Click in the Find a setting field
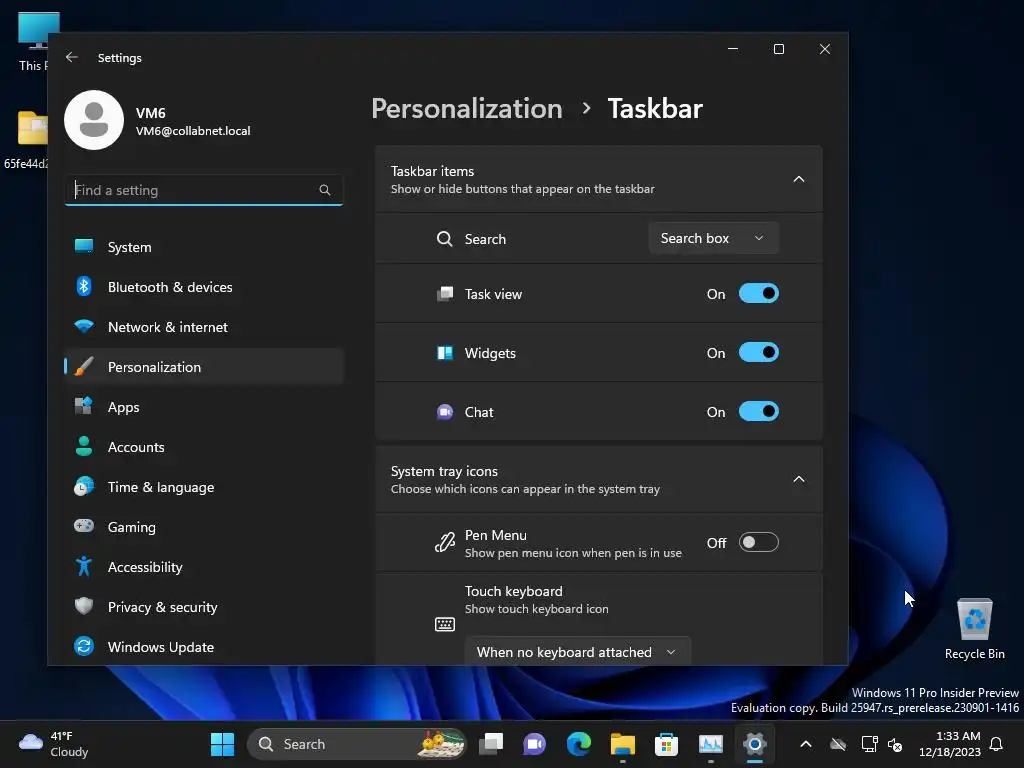Viewport: 1024px width, 768px height. [x=204, y=190]
